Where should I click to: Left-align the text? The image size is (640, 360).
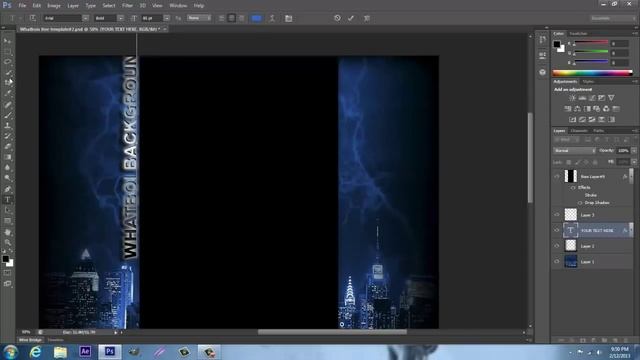pyautogui.click(x=221, y=18)
